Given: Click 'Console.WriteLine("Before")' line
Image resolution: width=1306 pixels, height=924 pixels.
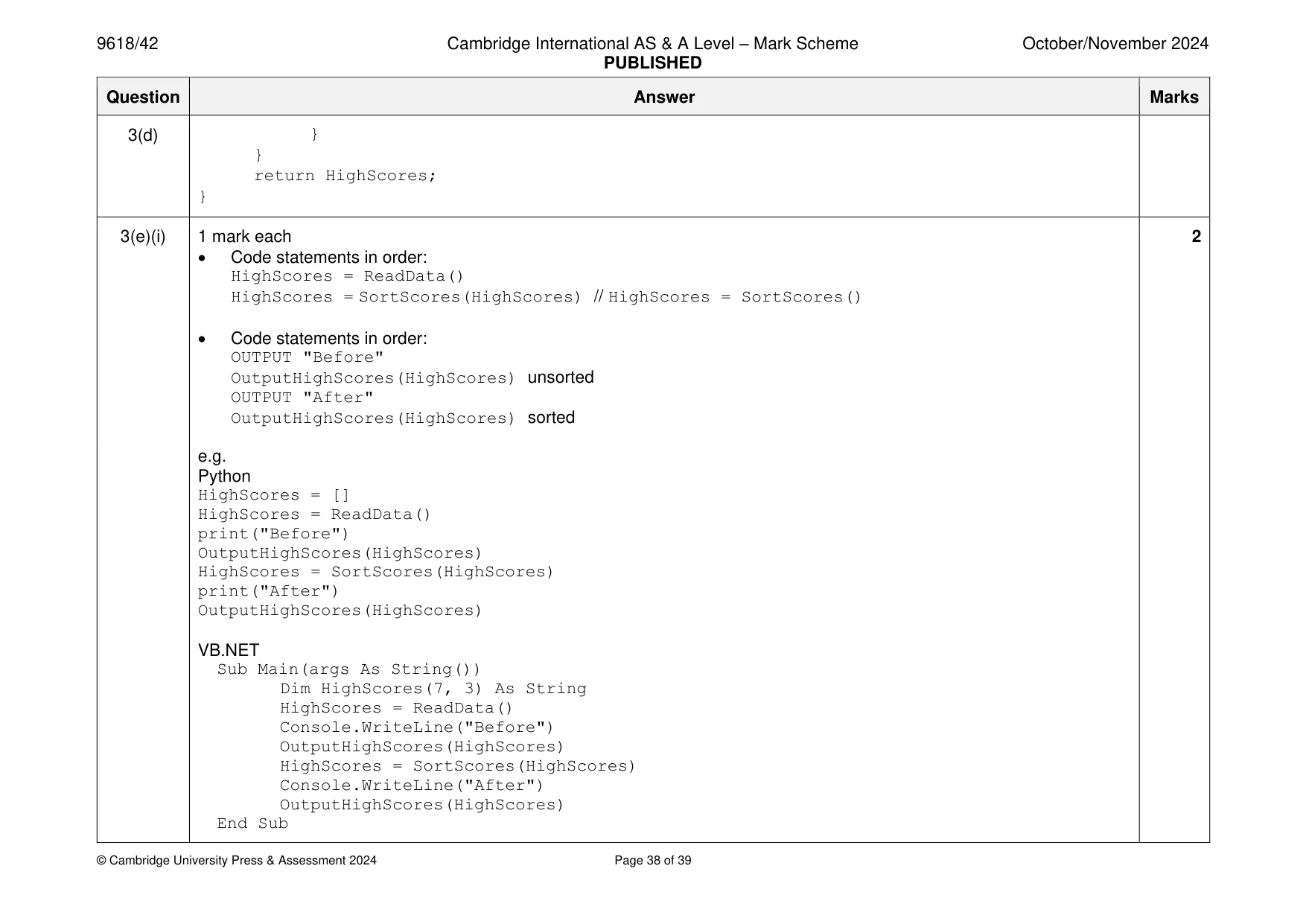Looking at the screenshot, I should (x=417, y=727).
